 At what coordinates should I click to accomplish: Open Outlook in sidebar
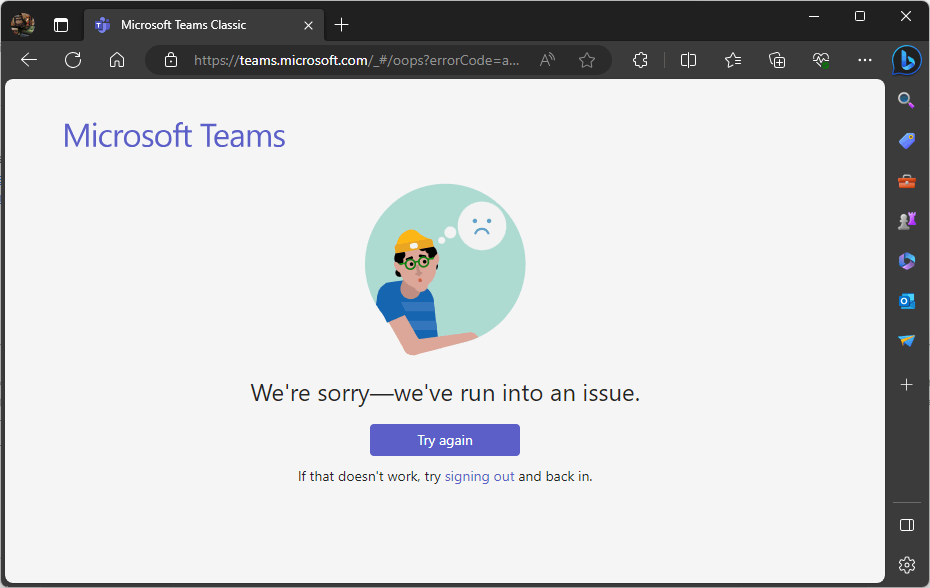[x=906, y=301]
